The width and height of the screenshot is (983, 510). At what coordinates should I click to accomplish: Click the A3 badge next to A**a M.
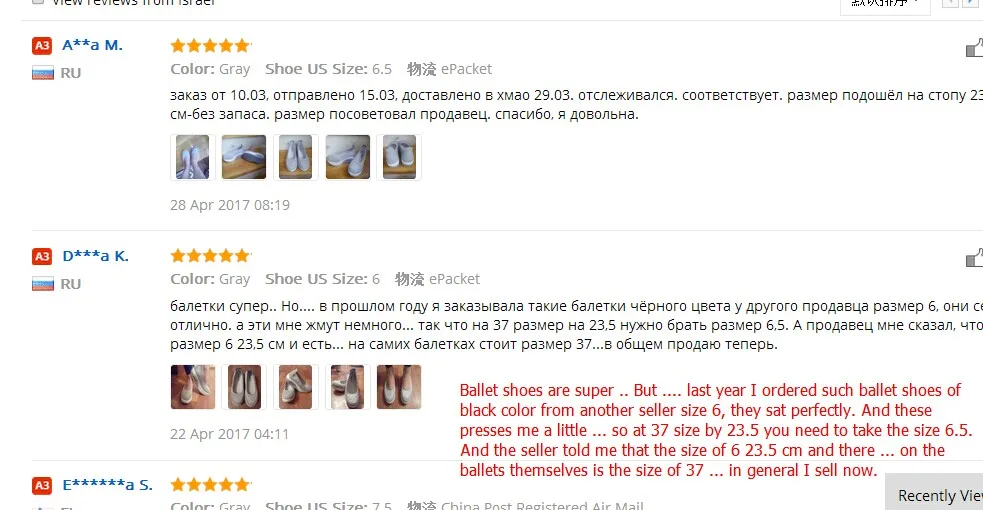[x=42, y=46]
